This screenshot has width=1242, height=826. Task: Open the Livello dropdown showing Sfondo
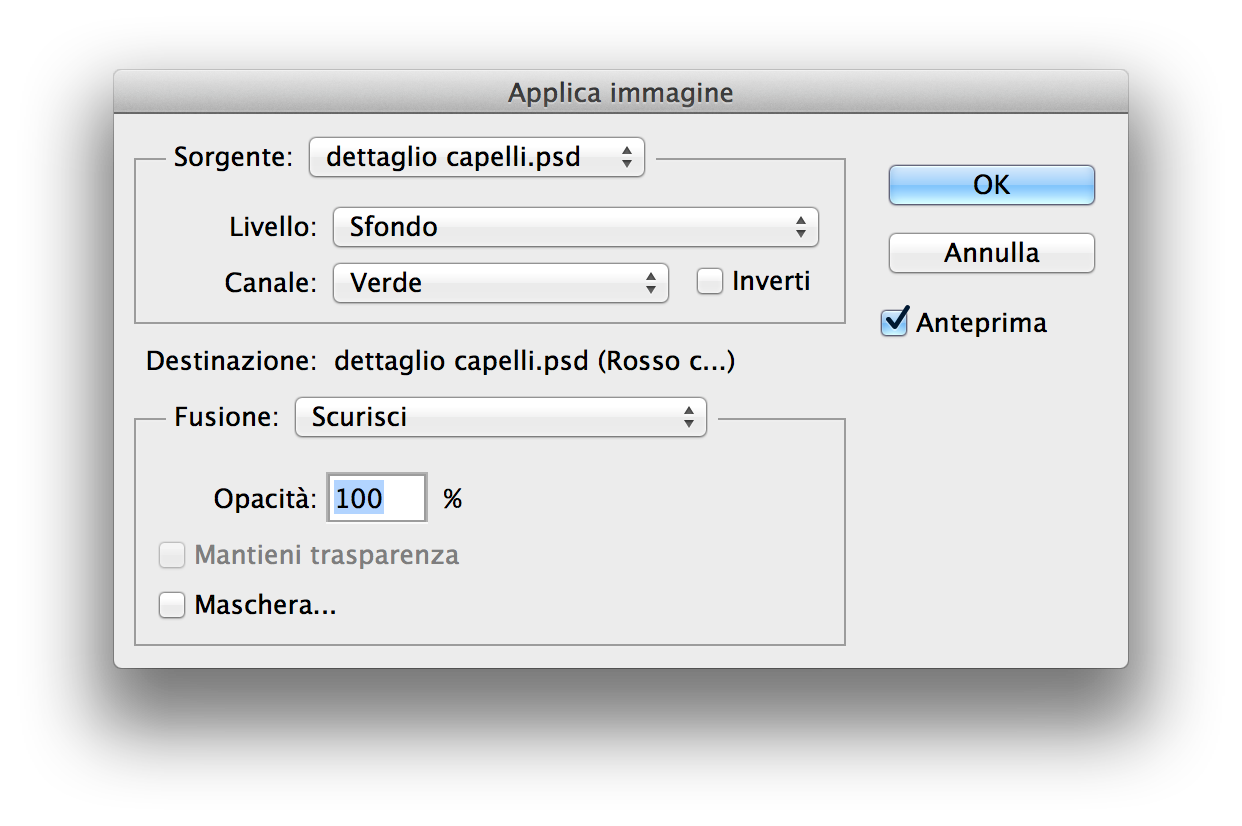coord(575,227)
